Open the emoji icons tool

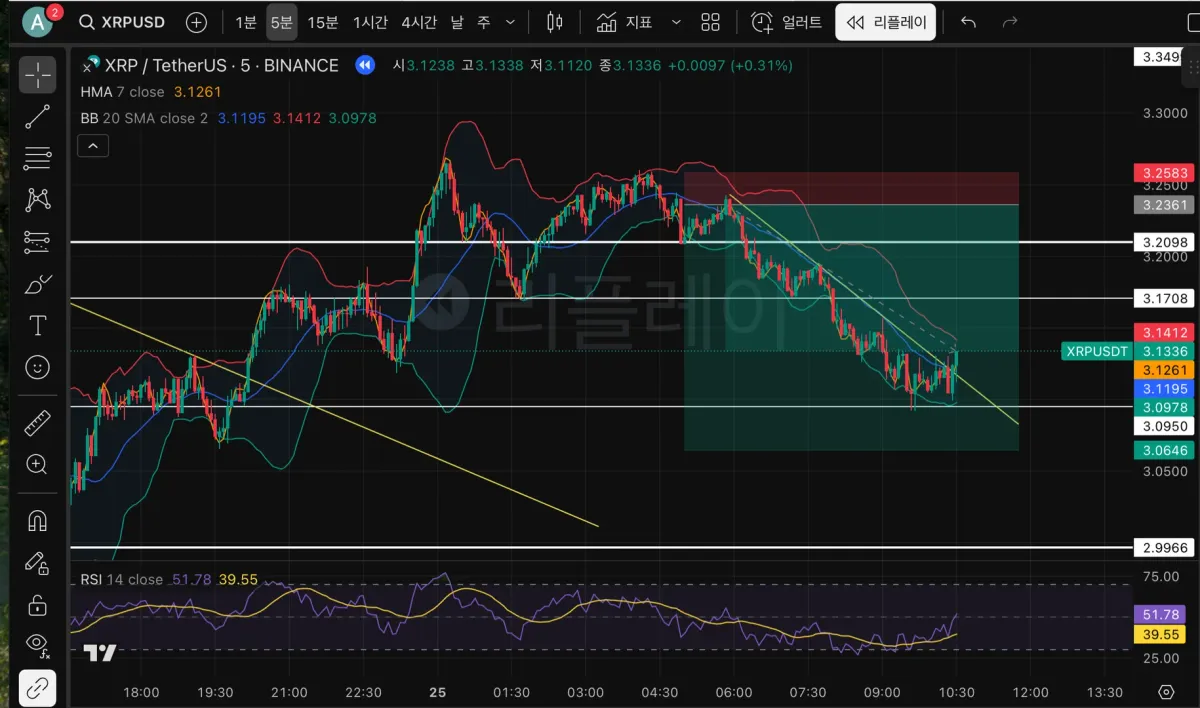pos(38,368)
